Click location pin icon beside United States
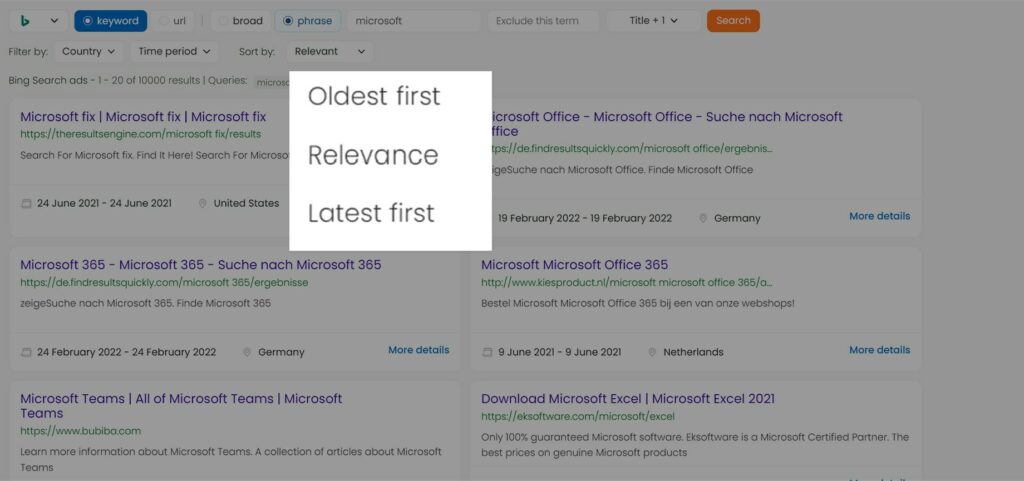Screen dimensions: 1024x481 202,204
